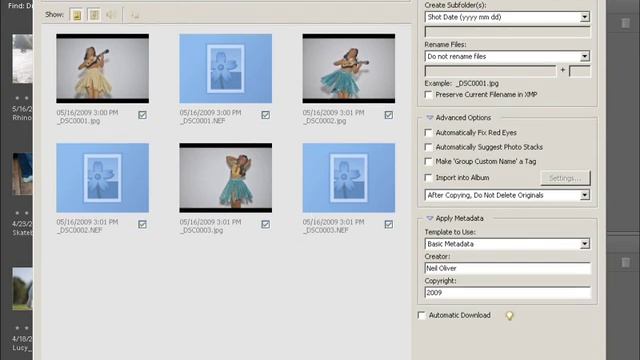Click the _DSC0003.NEF filename label
The height and width of the screenshot is (360, 640).
325,230
